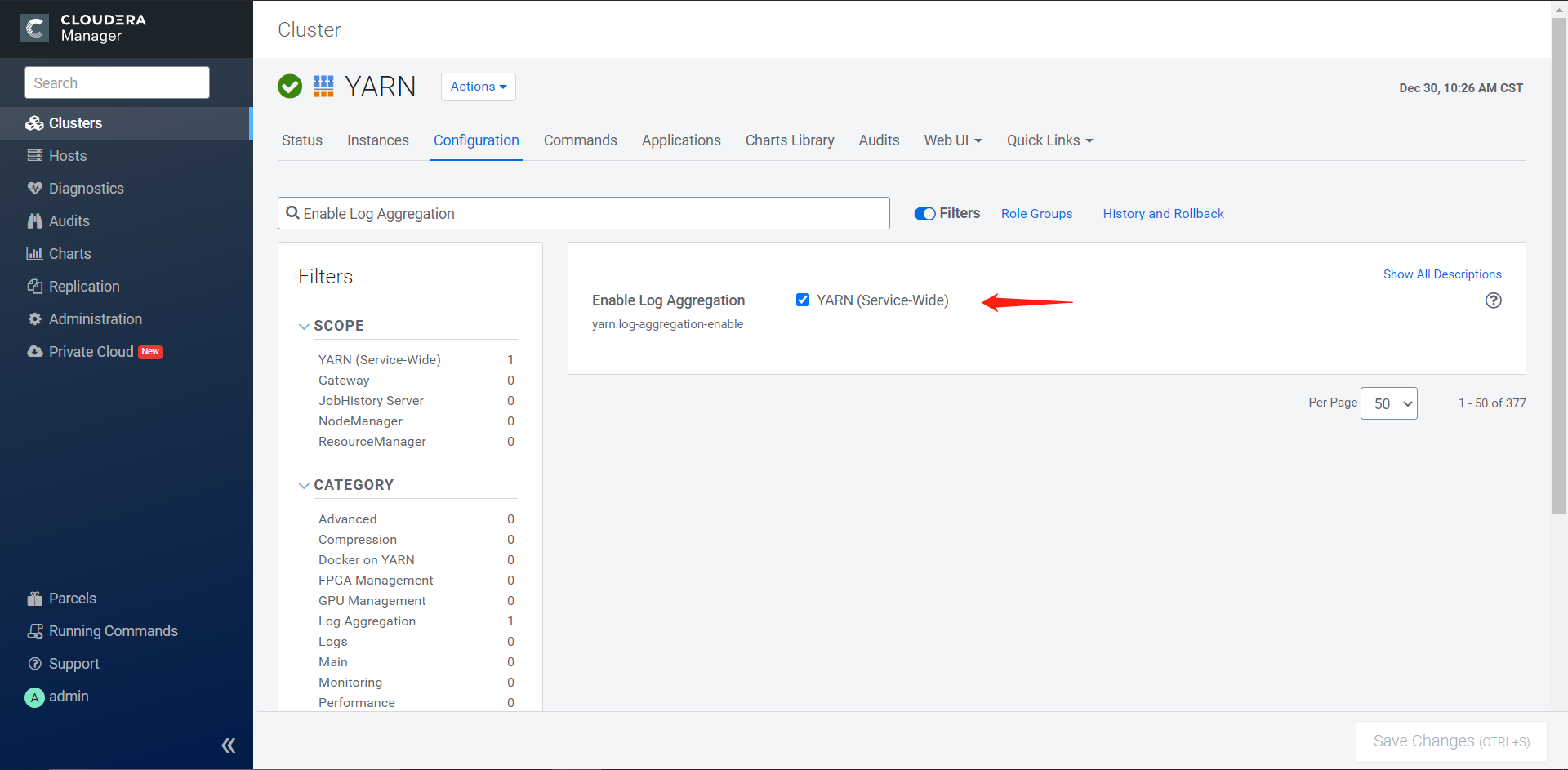Switch to the Status tab
The height and width of the screenshot is (770, 1568).
(x=302, y=140)
